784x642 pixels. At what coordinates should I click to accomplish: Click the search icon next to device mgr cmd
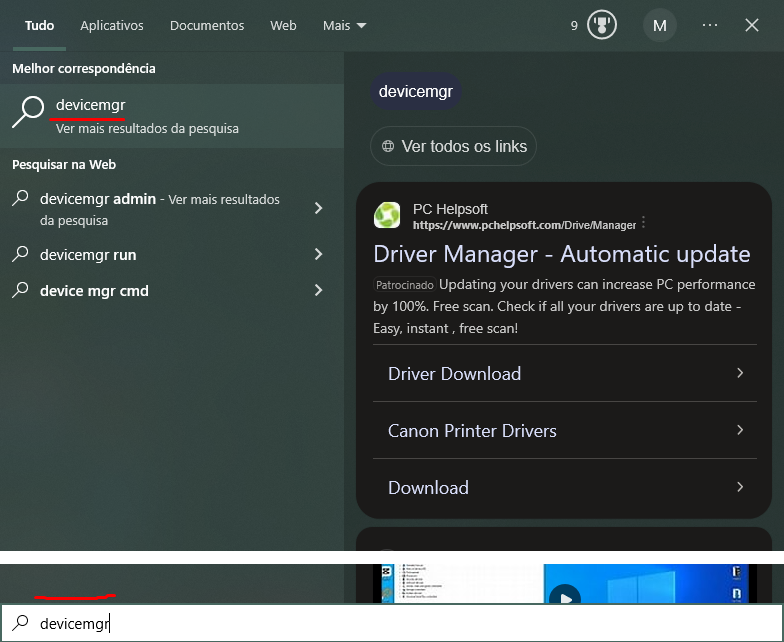20,290
